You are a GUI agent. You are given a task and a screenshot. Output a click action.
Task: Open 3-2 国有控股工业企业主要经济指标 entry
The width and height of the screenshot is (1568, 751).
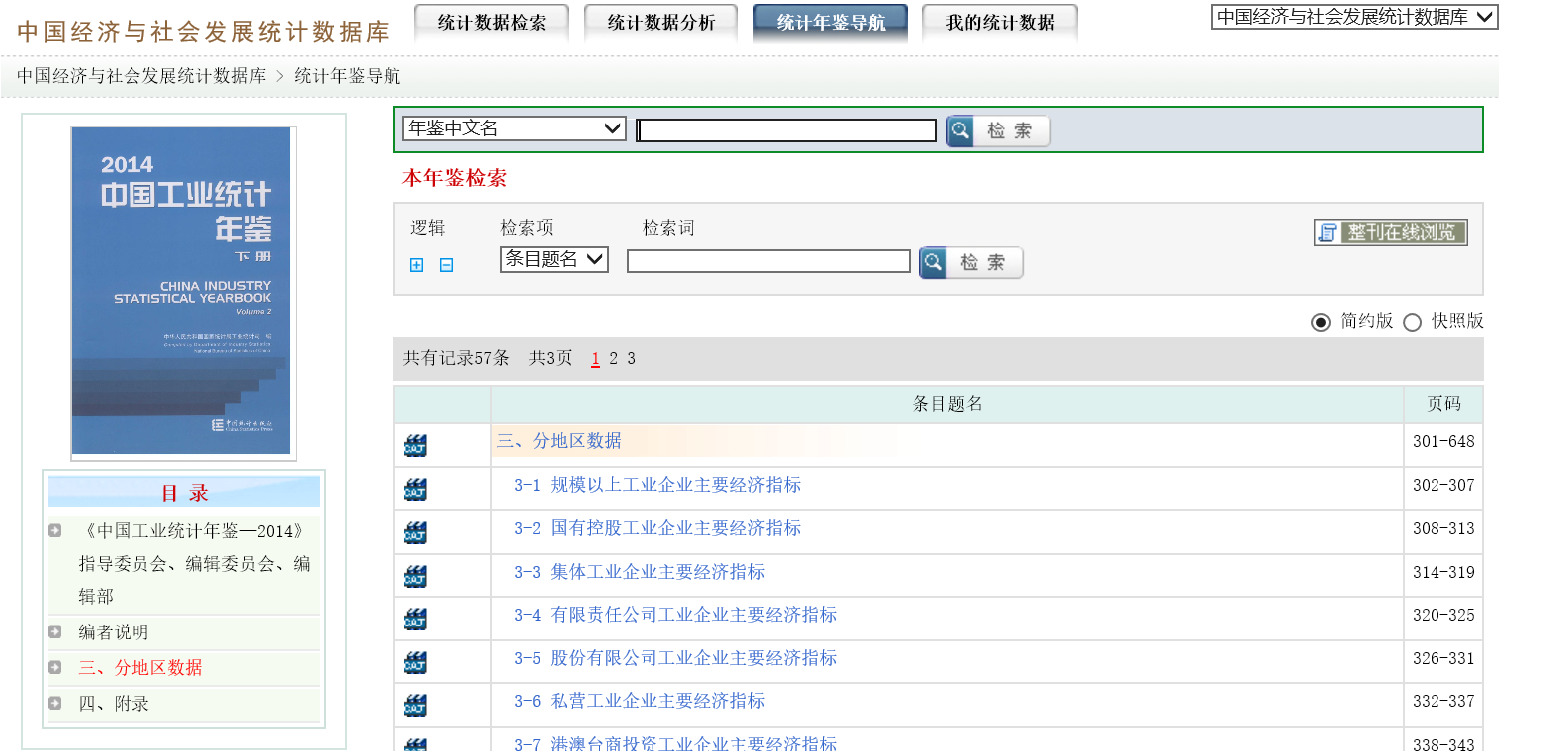click(657, 528)
